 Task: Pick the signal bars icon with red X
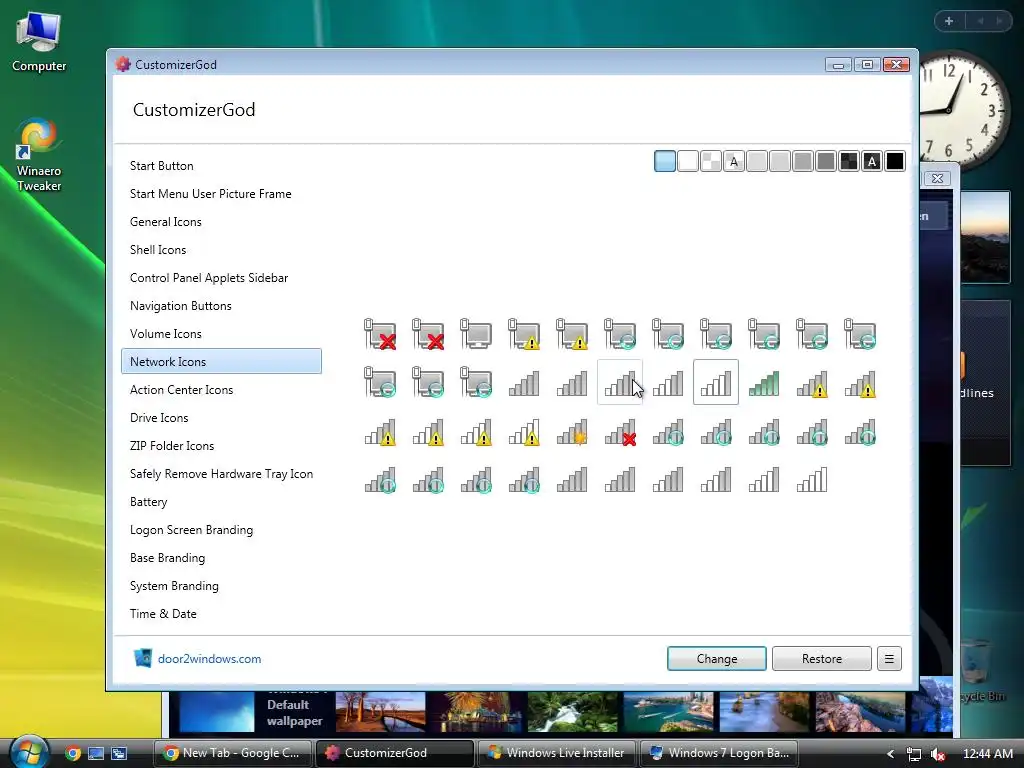tap(620, 432)
